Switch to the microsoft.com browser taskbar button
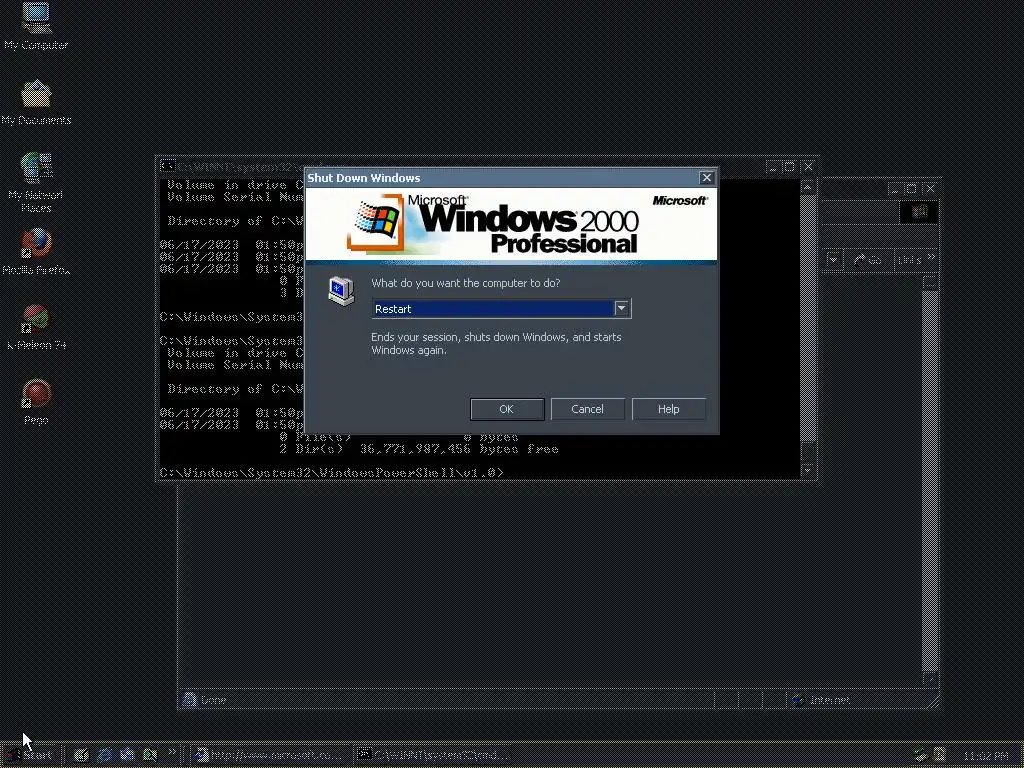Image resolution: width=1024 pixels, height=768 pixels. point(270,755)
